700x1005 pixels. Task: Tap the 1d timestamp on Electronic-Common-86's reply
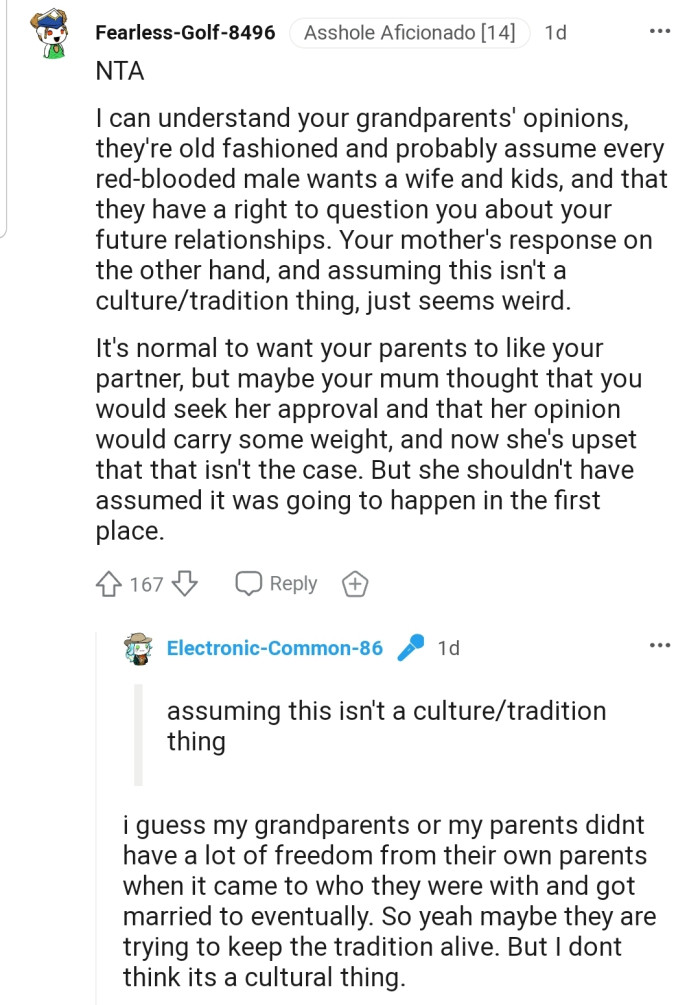point(448,648)
